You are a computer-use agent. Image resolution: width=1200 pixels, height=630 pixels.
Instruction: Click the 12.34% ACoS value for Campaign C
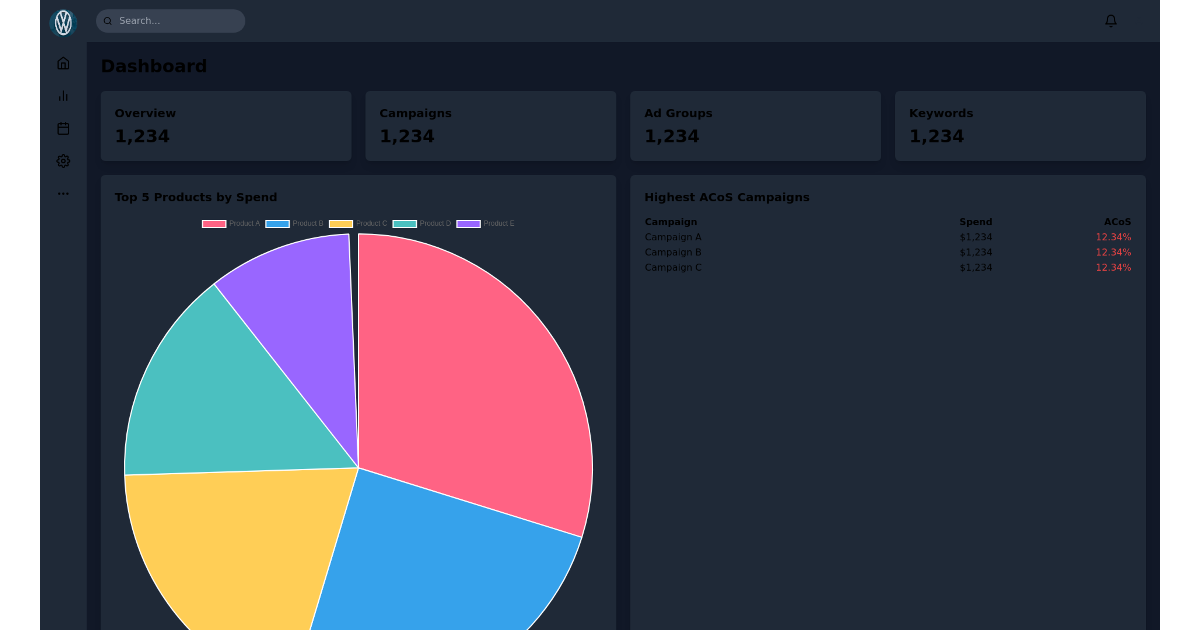pyautogui.click(x=1114, y=267)
